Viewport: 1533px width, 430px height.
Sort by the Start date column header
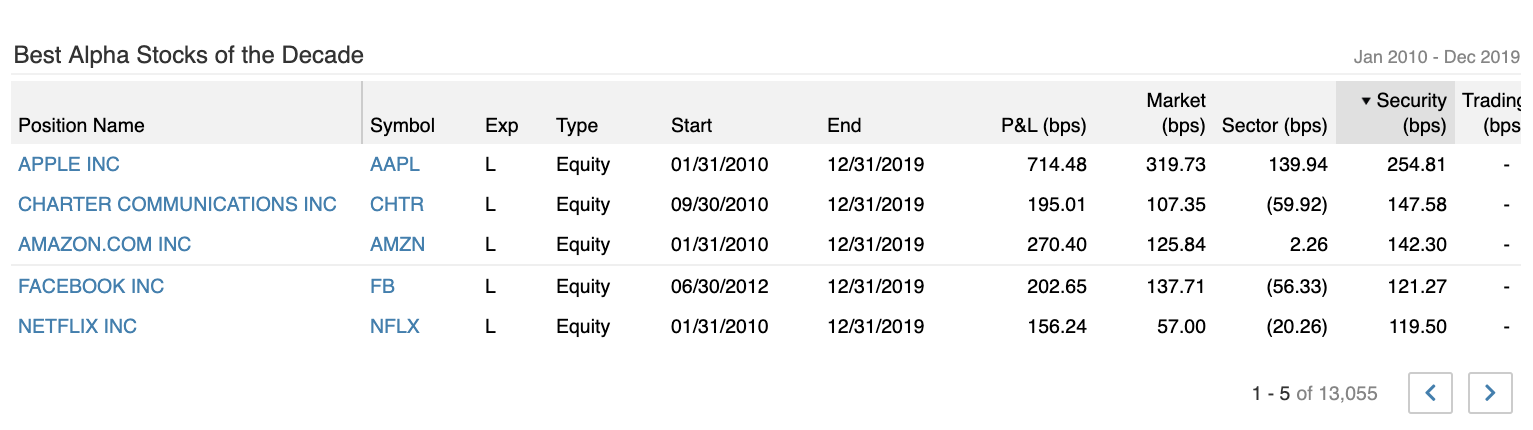(691, 125)
